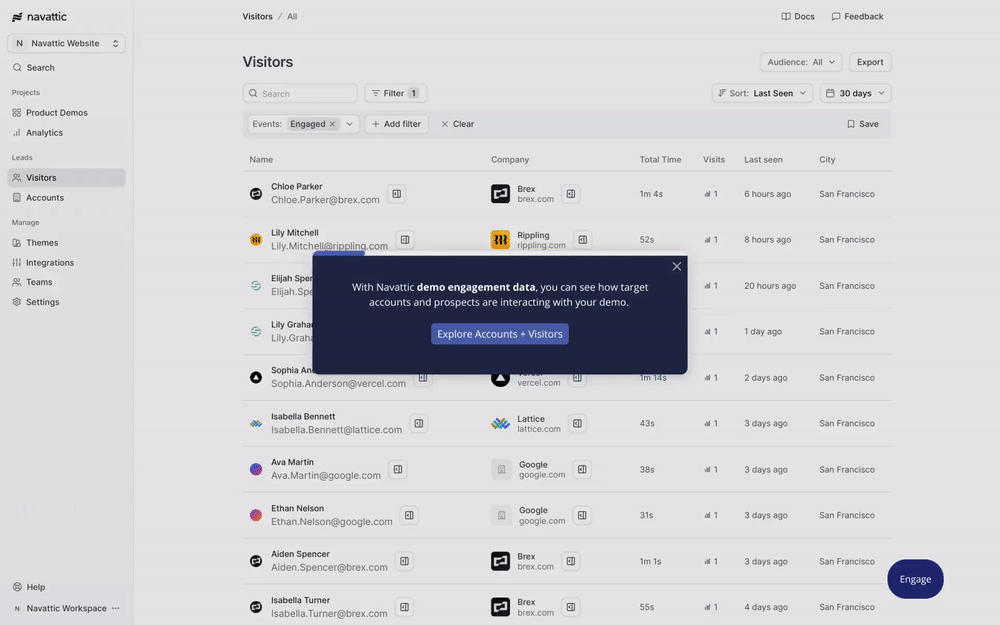Click lattice.com domain text

539,429
